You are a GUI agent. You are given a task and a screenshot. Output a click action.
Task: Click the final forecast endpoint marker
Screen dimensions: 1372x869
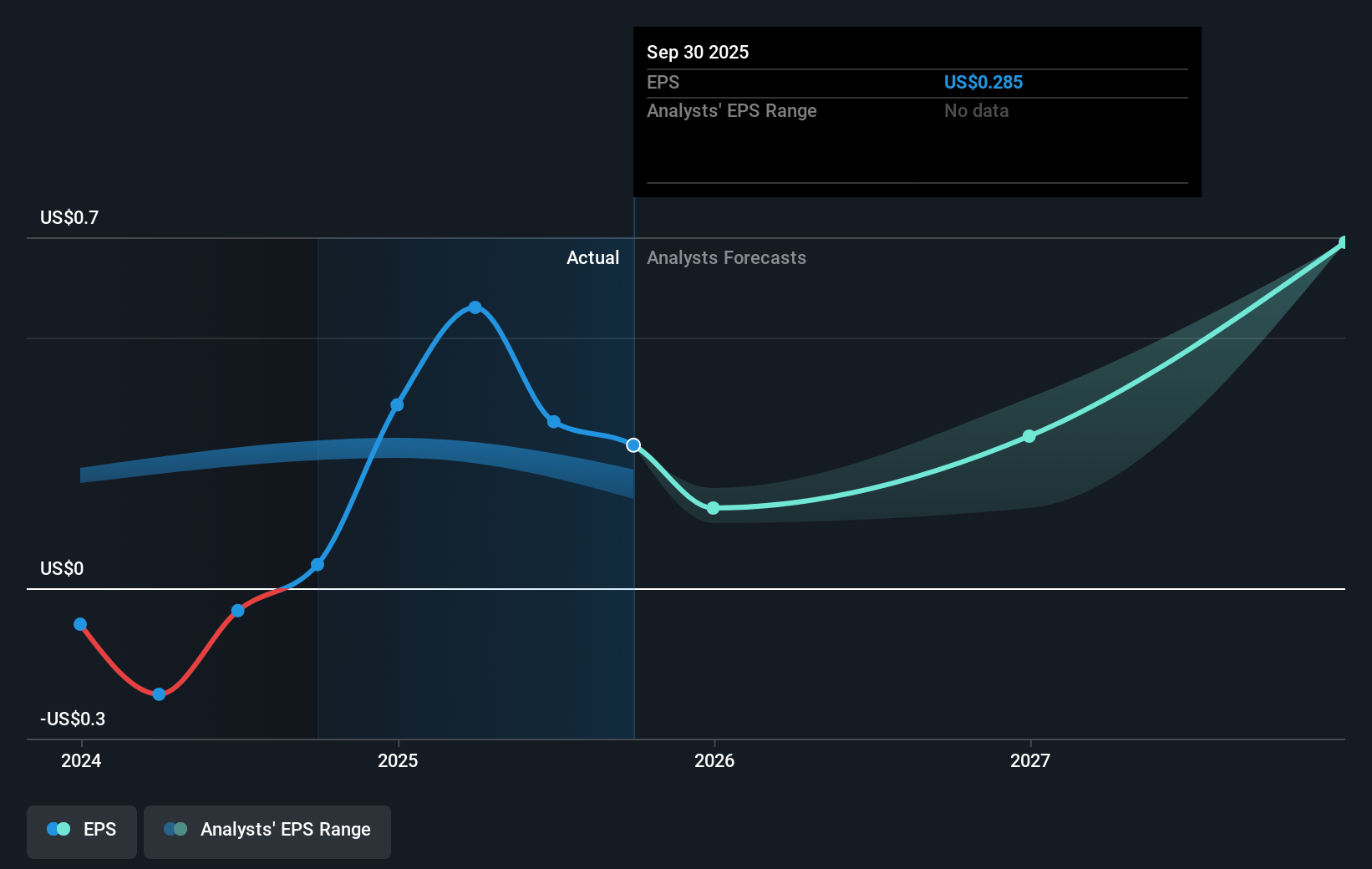[1343, 243]
